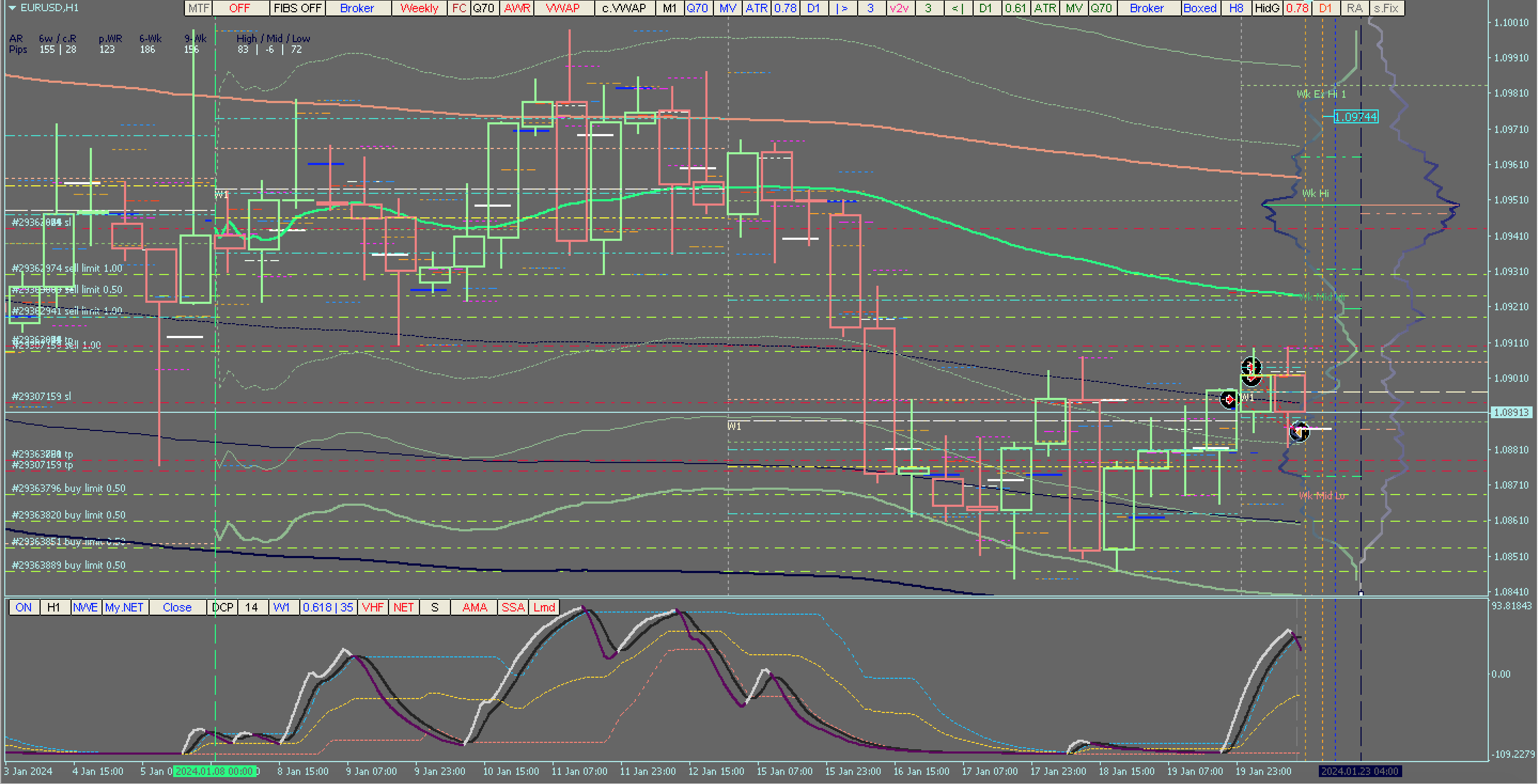1539x784 pixels.
Task: Toggle the FIBS OFF button
Action: click(298, 9)
